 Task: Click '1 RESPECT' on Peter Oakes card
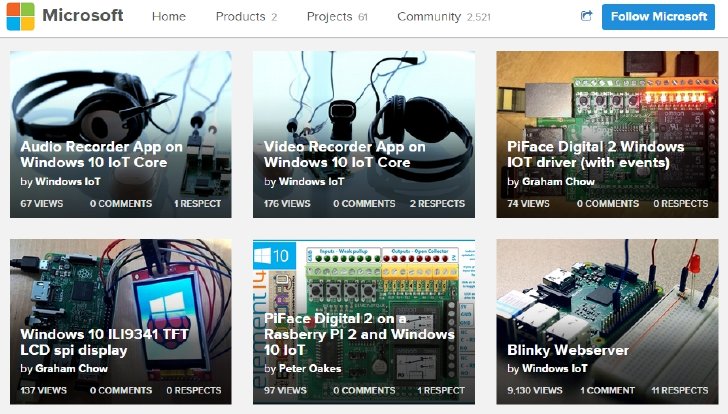(441, 390)
